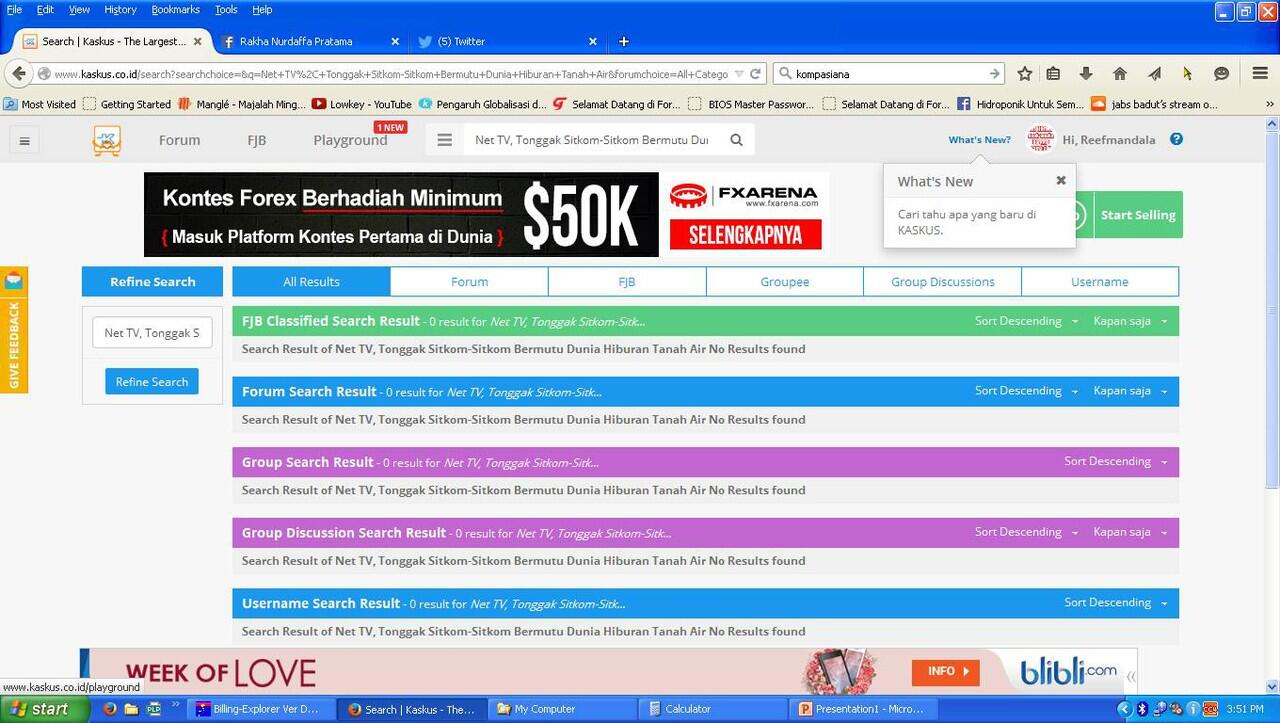Select the Forum results tab
The height and width of the screenshot is (723, 1280).
pyautogui.click(x=469, y=282)
